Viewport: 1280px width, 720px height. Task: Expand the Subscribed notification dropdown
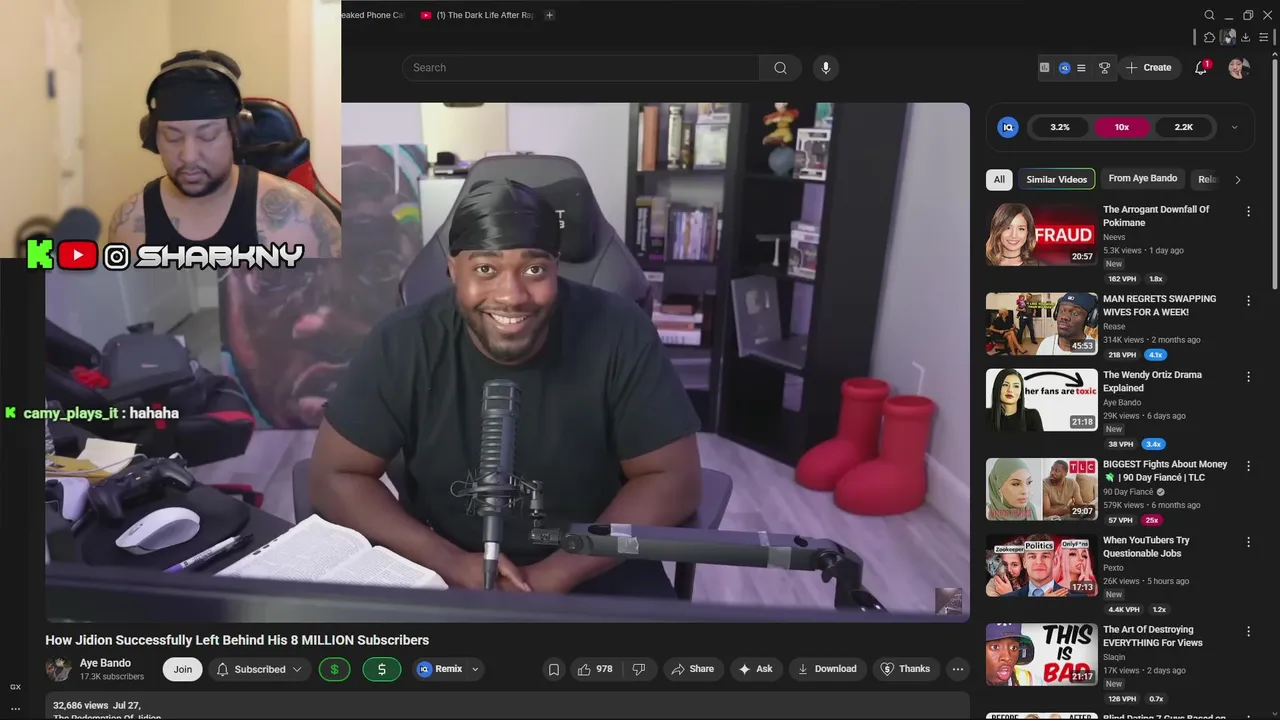pos(297,669)
